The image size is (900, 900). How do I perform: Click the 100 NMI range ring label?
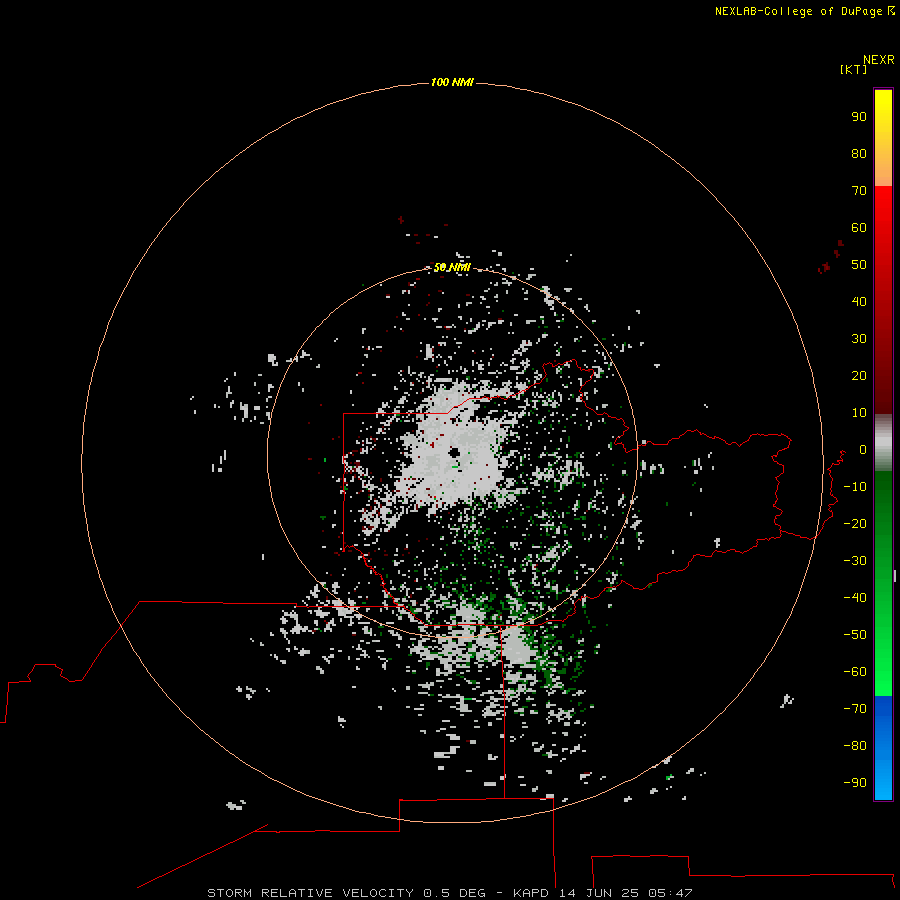pos(452,83)
